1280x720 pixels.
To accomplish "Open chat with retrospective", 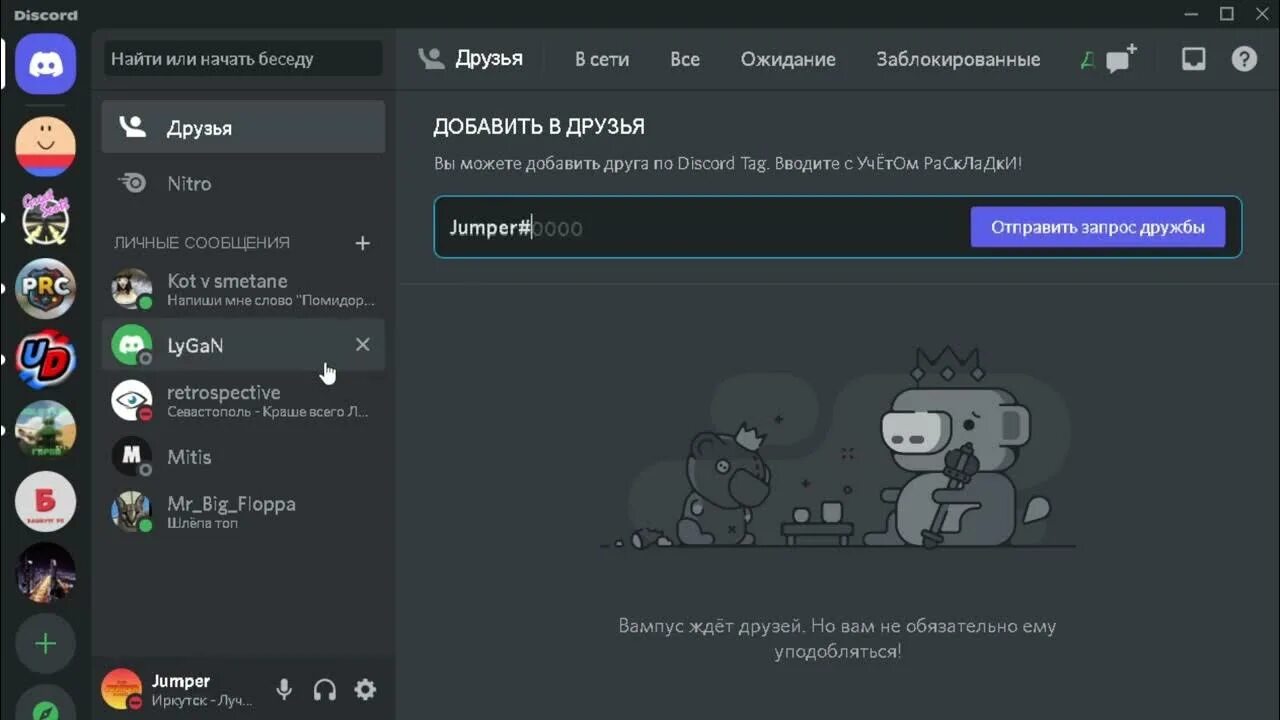I will click(243, 401).
